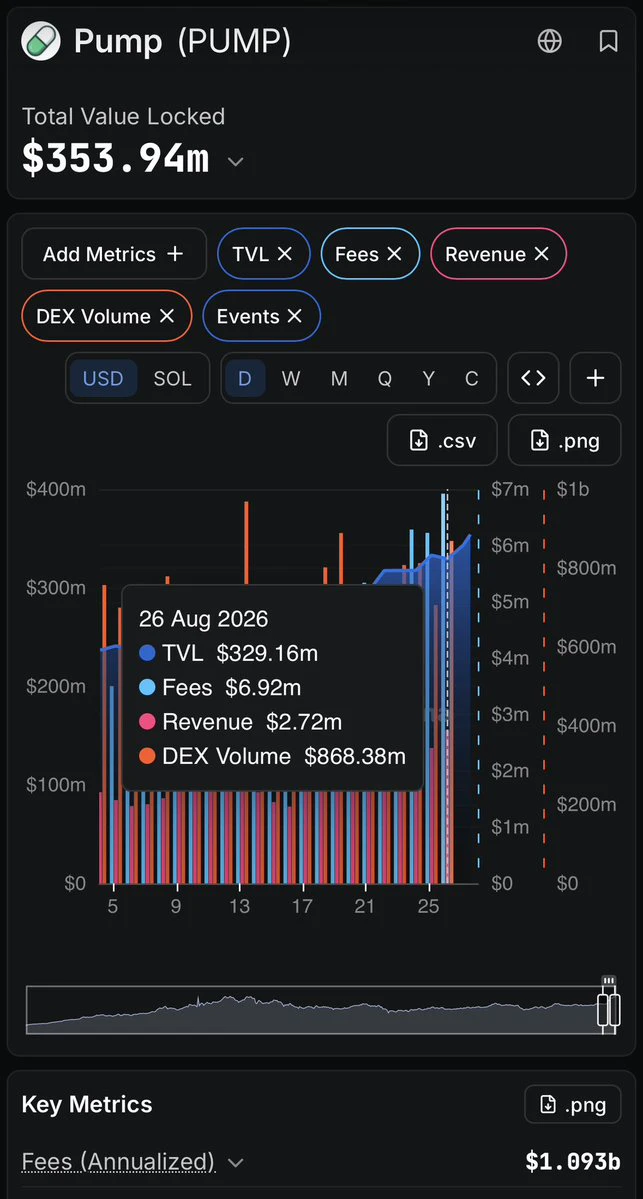Toggle the Events chip label
The width and height of the screenshot is (643, 1199).
tap(248, 316)
